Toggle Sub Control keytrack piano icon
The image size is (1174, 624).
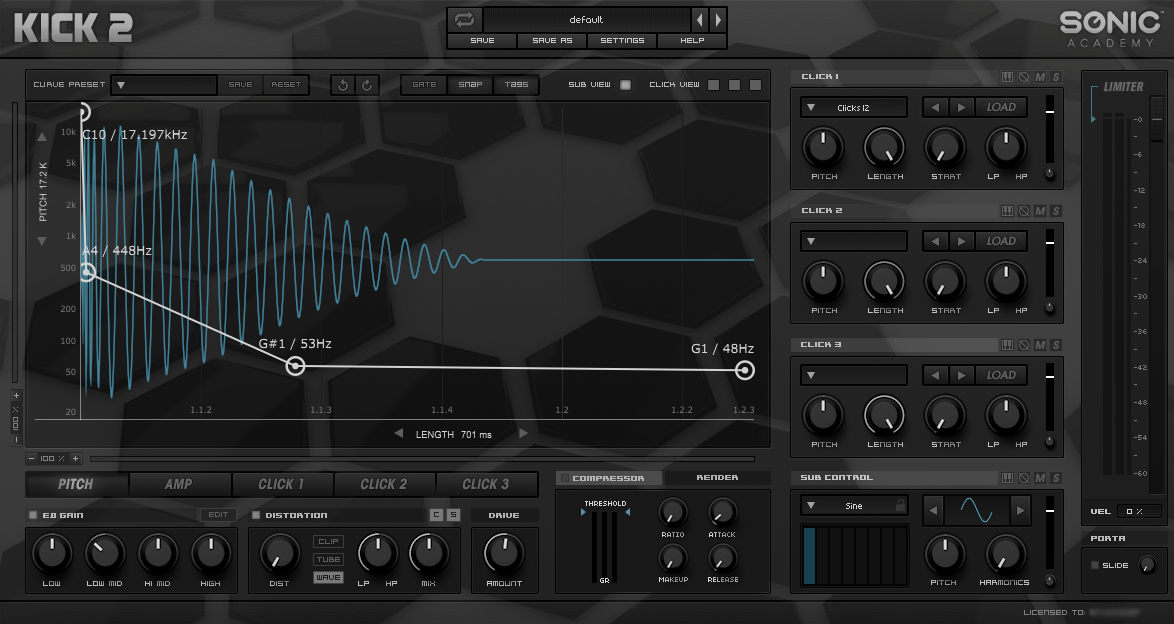pyautogui.click(x=1007, y=477)
